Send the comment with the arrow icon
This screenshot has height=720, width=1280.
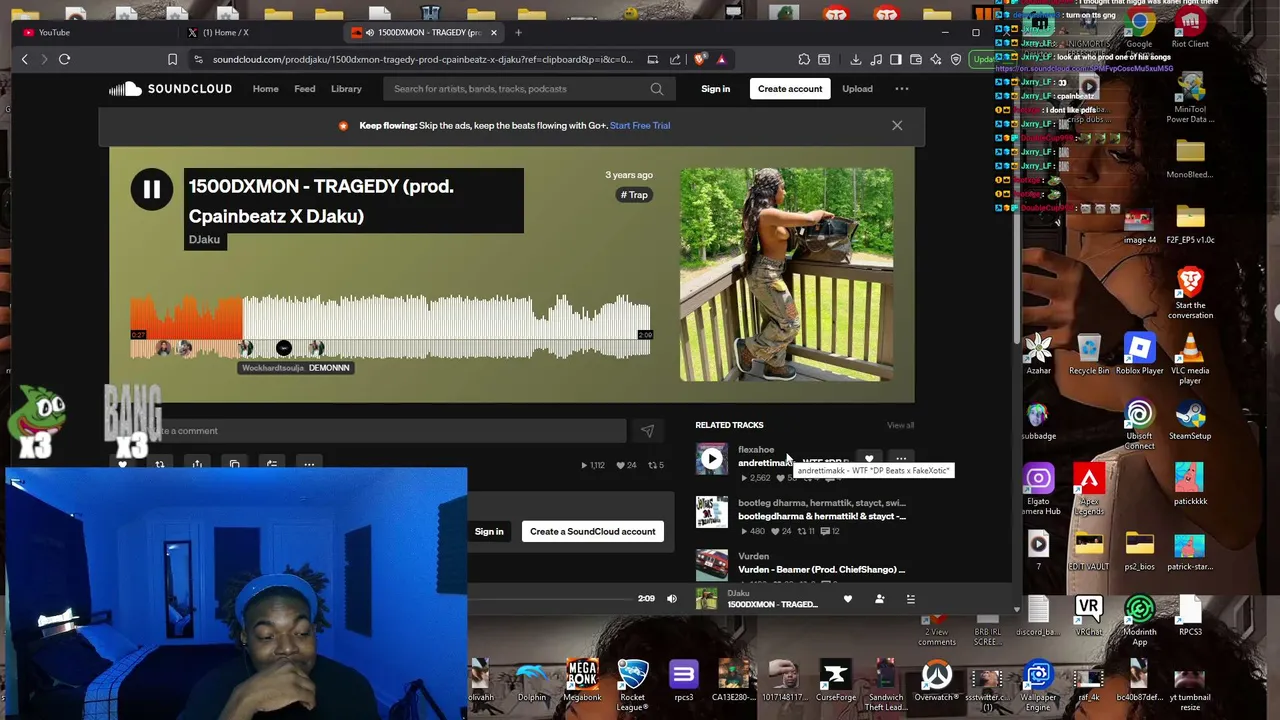[x=647, y=431]
